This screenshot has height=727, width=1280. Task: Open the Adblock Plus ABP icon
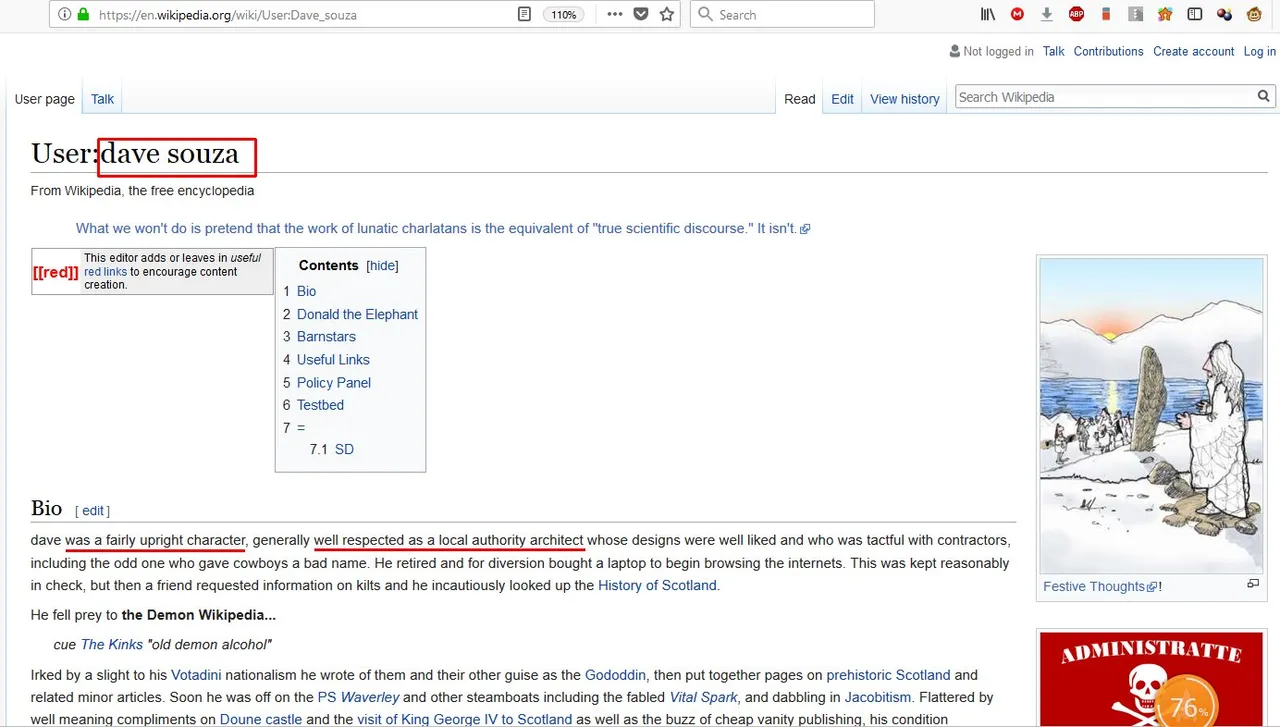pos(1076,15)
